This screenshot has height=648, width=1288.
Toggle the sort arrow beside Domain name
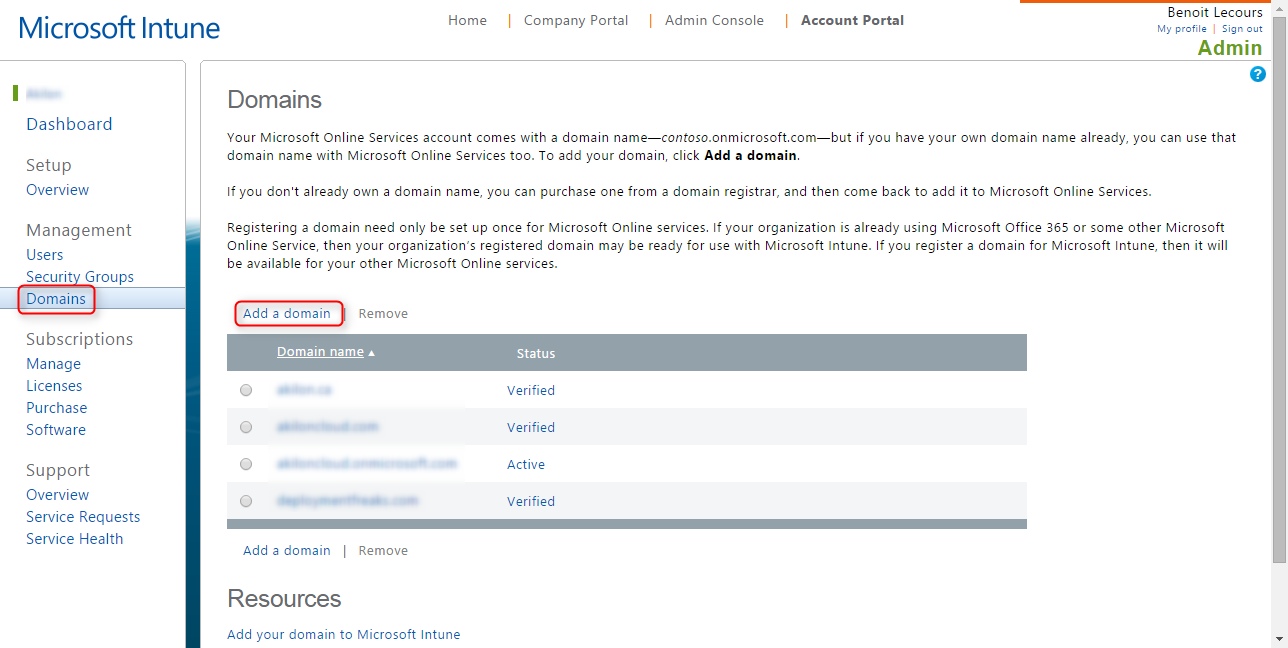pos(372,353)
